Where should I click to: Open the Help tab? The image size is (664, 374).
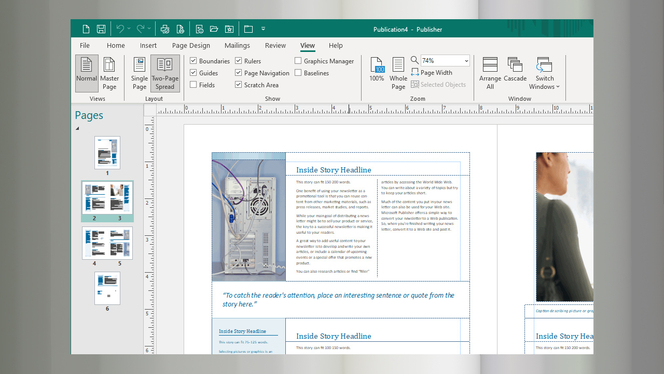click(335, 45)
